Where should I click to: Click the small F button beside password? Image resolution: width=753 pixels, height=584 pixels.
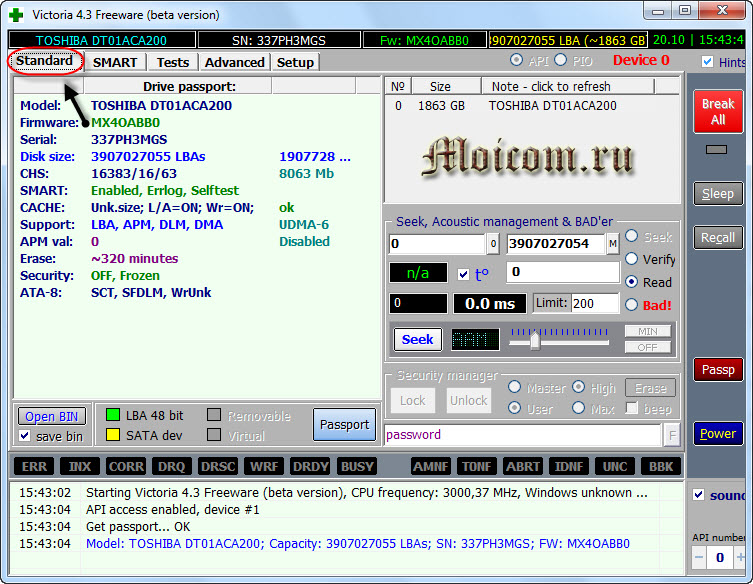[672, 435]
